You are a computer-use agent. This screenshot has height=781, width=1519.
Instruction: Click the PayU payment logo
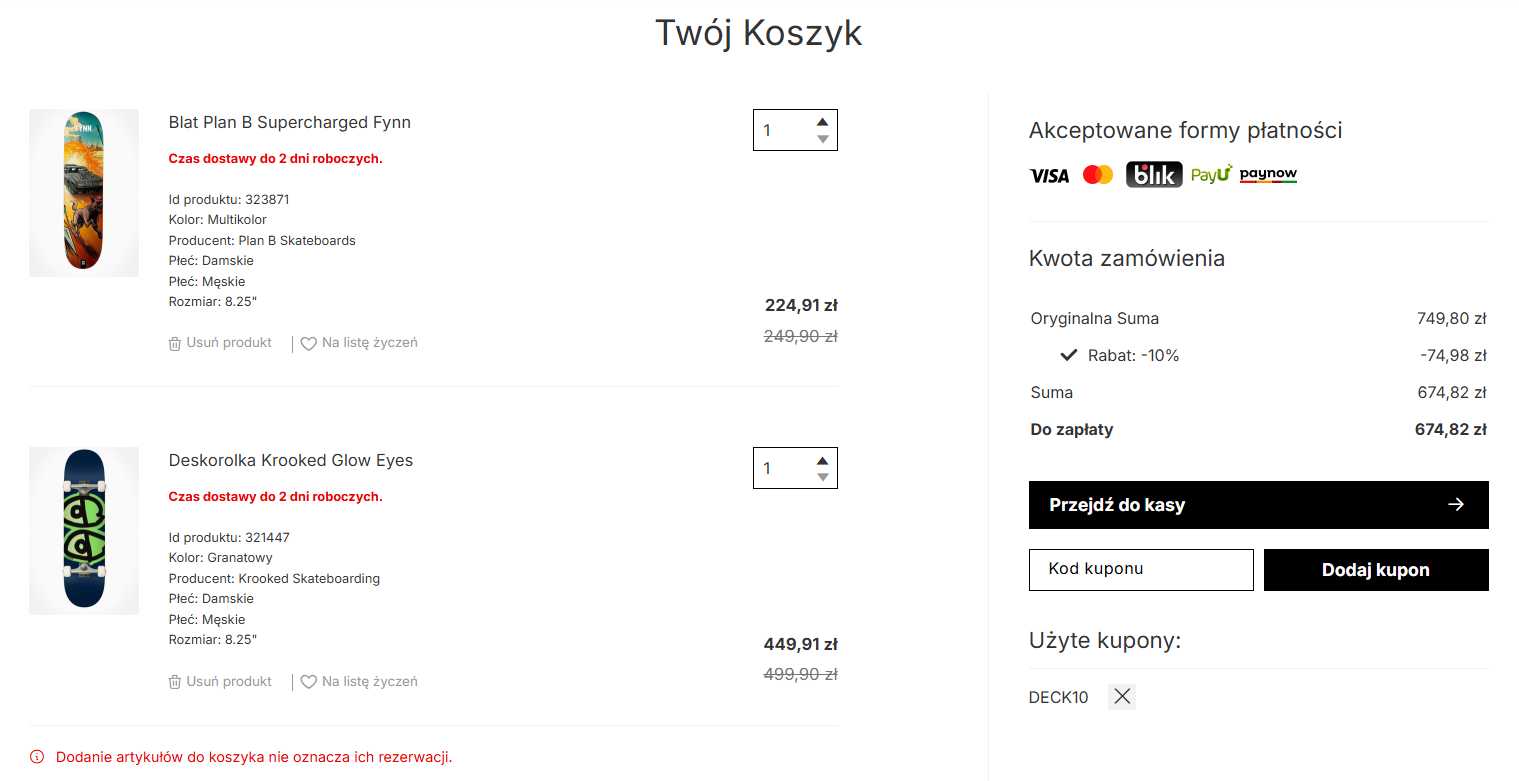(1211, 175)
